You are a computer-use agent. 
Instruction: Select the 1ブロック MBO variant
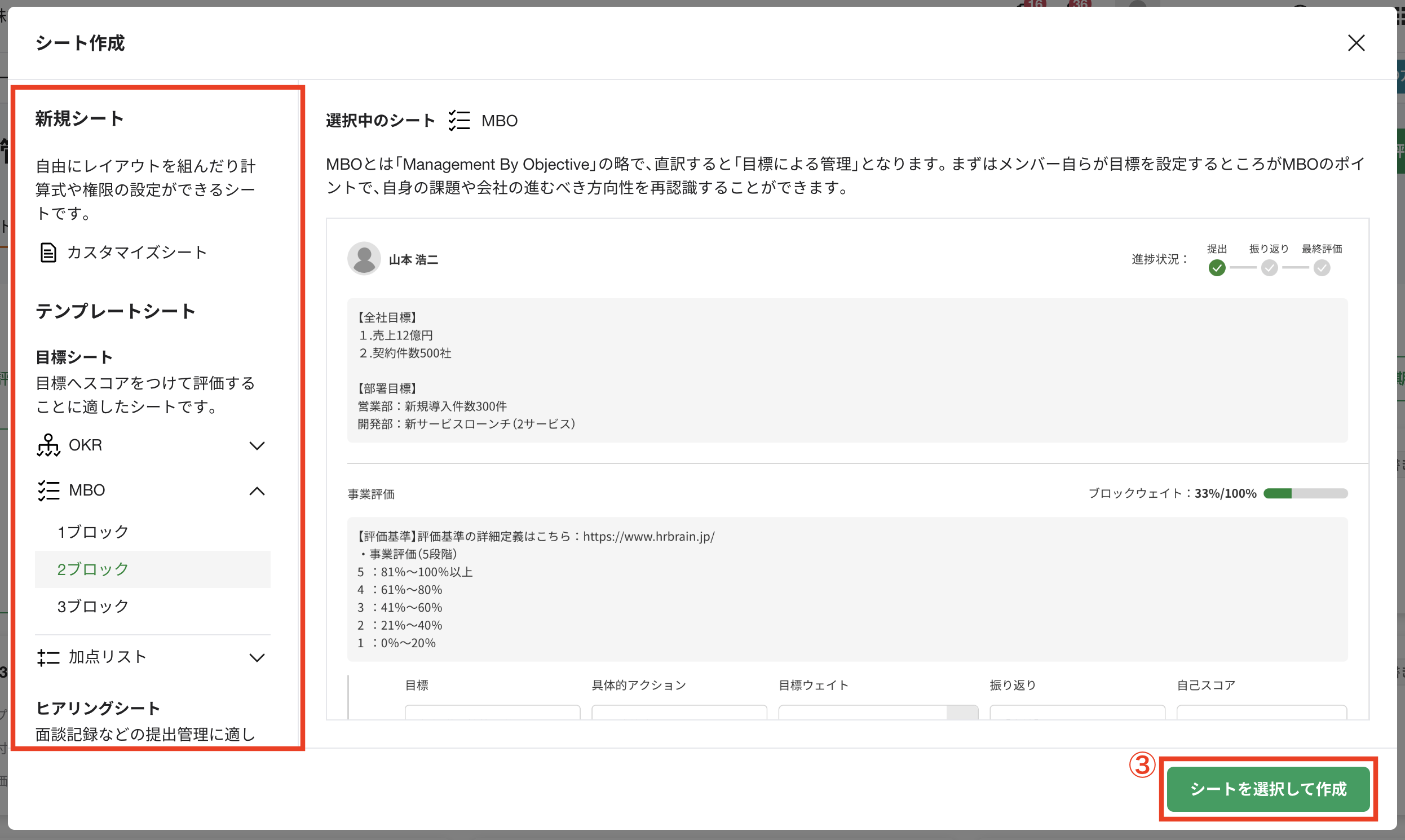click(92, 531)
